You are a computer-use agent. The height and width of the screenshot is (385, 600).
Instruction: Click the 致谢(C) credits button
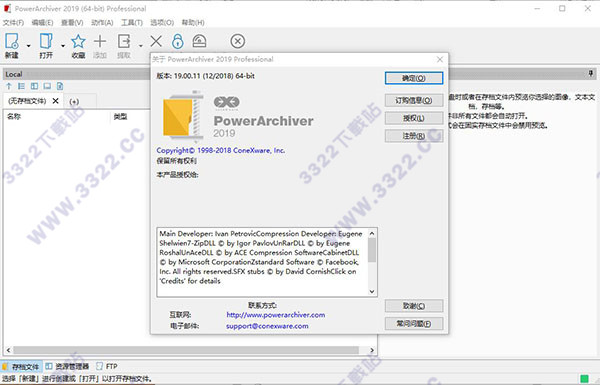click(x=414, y=306)
